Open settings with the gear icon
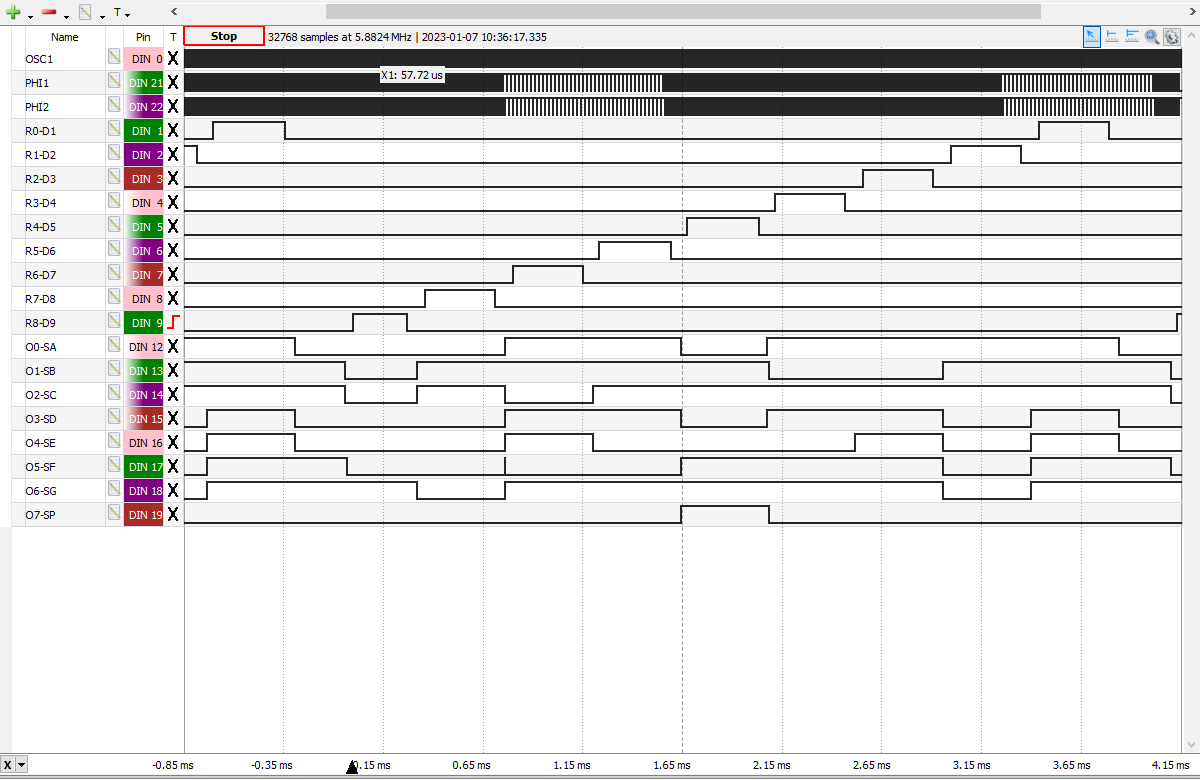The height and width of the screenshot is (780, 1200). [1172, 36]
